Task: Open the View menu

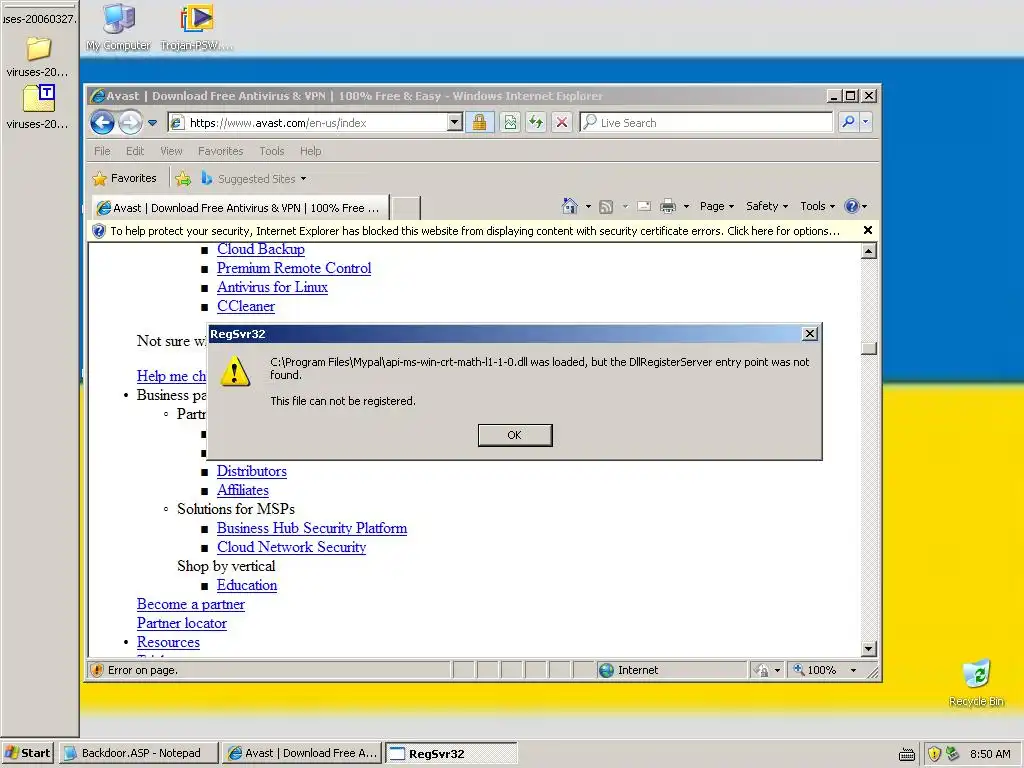Action: point(171,151)
